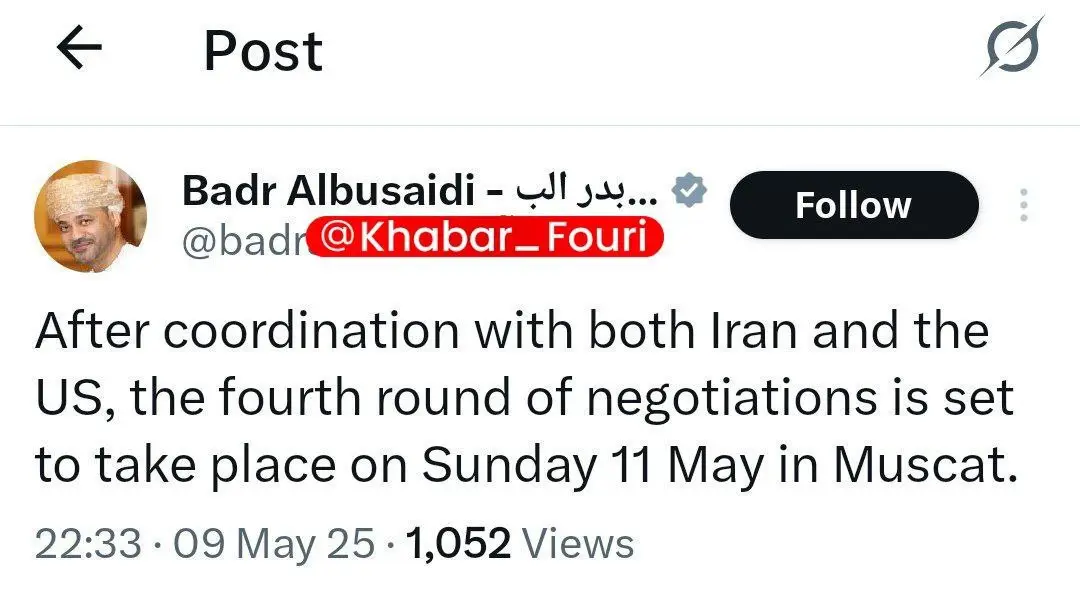Go back using the left arrow
1080x601 pixels.
click(80, 50)
